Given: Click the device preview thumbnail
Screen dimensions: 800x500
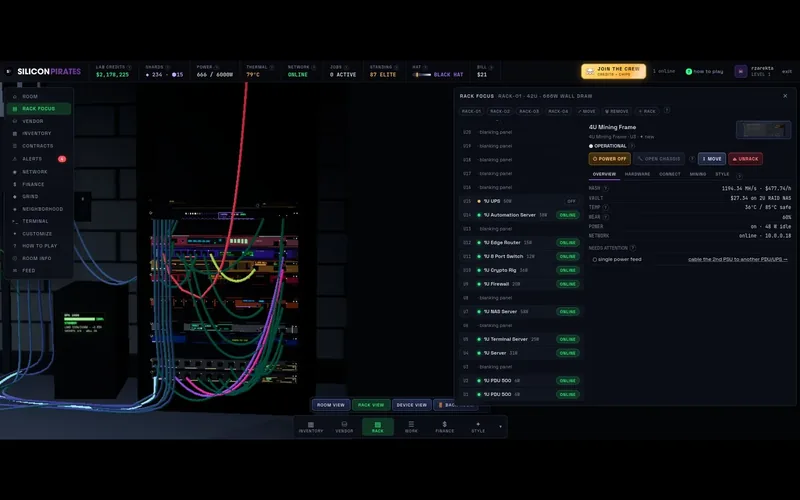Looking at the screenshot, I should pyautogui.click(x=763, y=130).
